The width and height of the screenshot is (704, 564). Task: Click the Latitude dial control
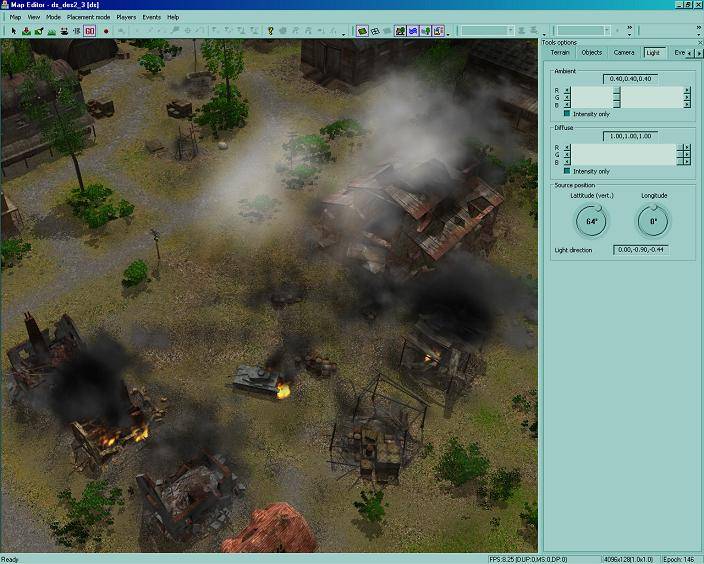tap(590, 221)
